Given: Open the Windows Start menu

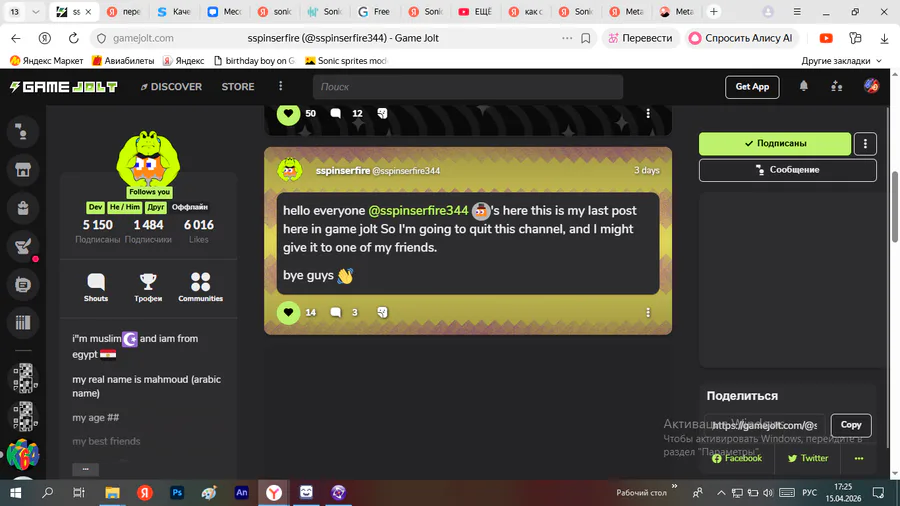Looking at the screenshot, I should (15, 492).
